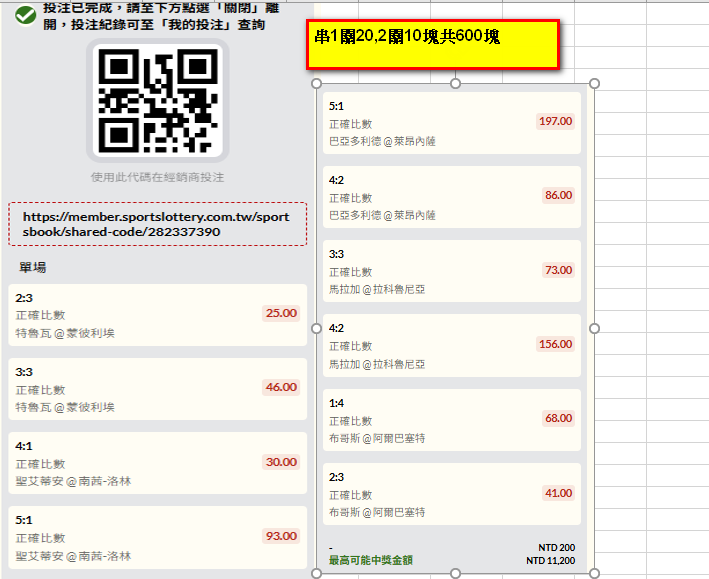Image resolution: width=709 pixels, height=579 pixels.
Task: Click the 46.00 odds for 3:3 特魯瓦
Action: (281, 387)
